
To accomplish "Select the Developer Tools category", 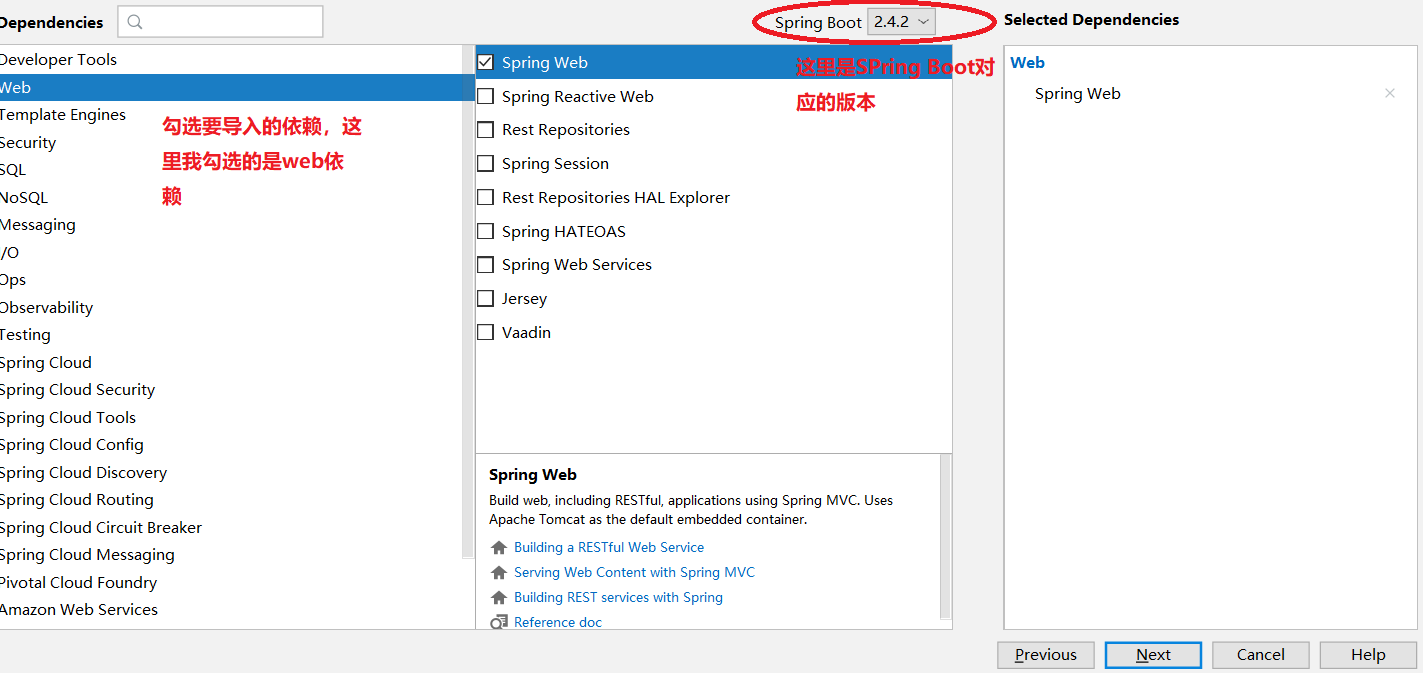I will pyautogui.click(x=231, y=60).
